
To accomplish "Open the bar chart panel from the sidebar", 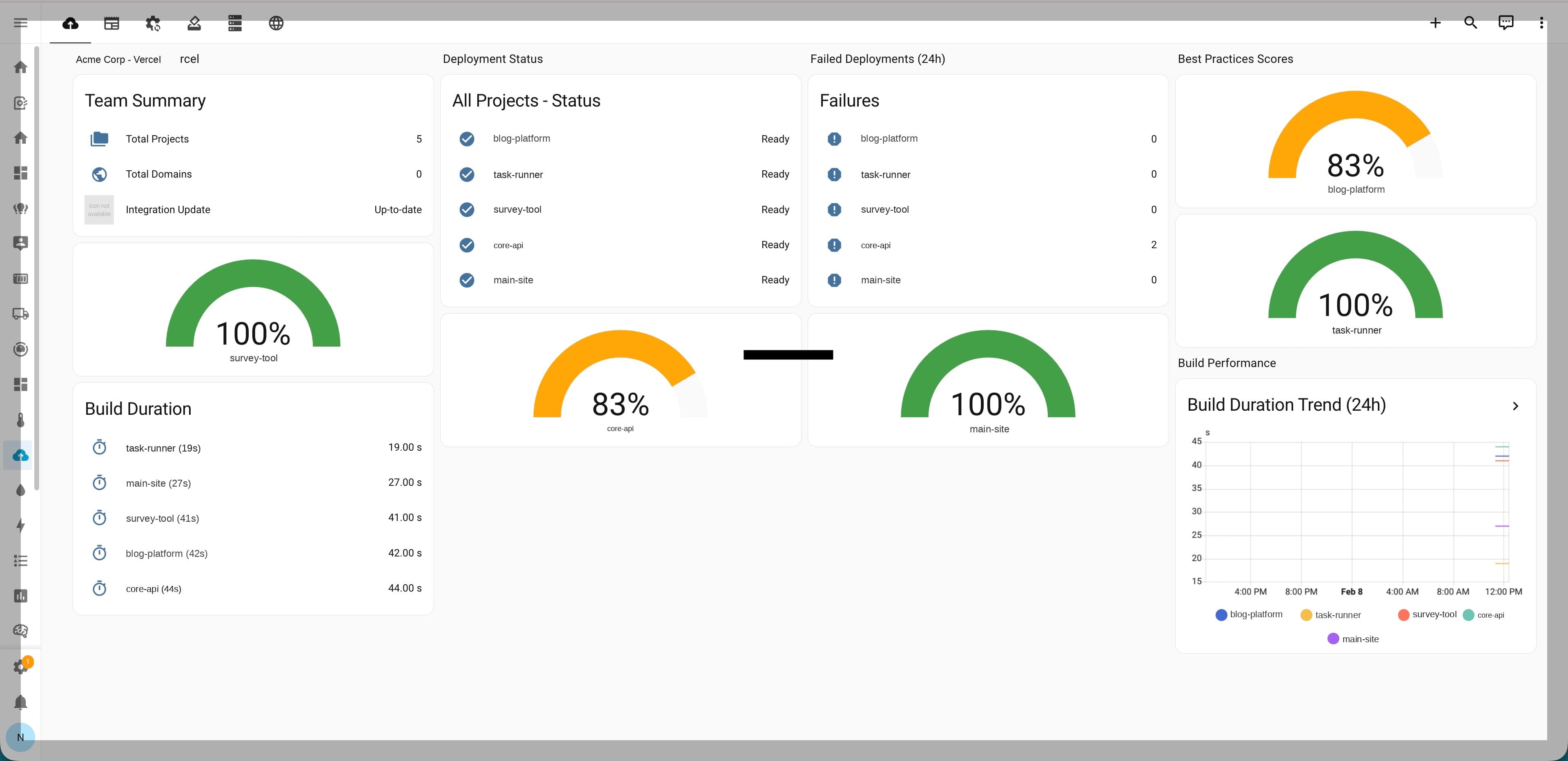I will [x=21, y=596].
